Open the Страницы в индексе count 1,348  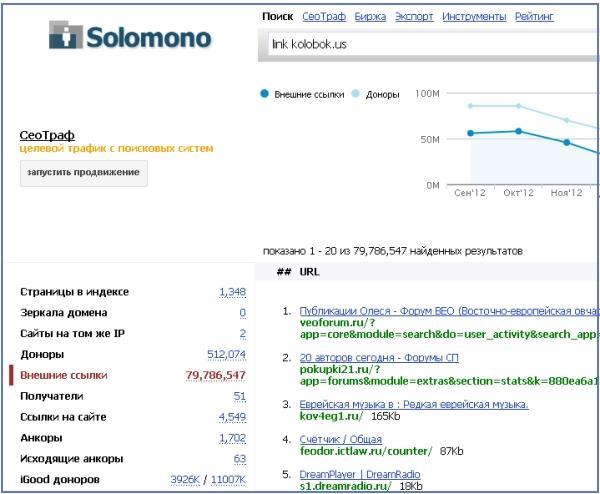(x=232, y=292)
